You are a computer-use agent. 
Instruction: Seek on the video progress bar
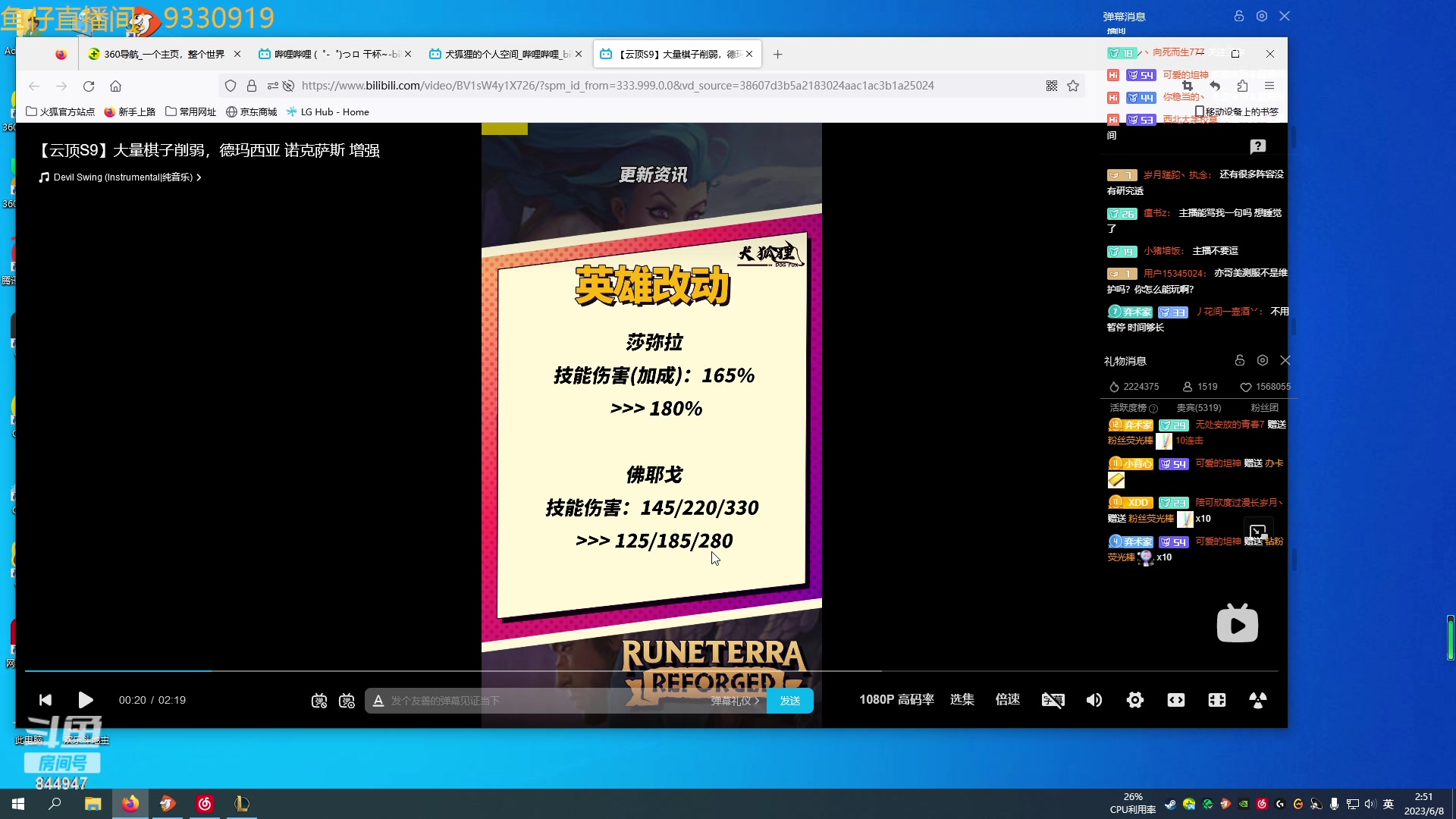(x=651, y=671)
